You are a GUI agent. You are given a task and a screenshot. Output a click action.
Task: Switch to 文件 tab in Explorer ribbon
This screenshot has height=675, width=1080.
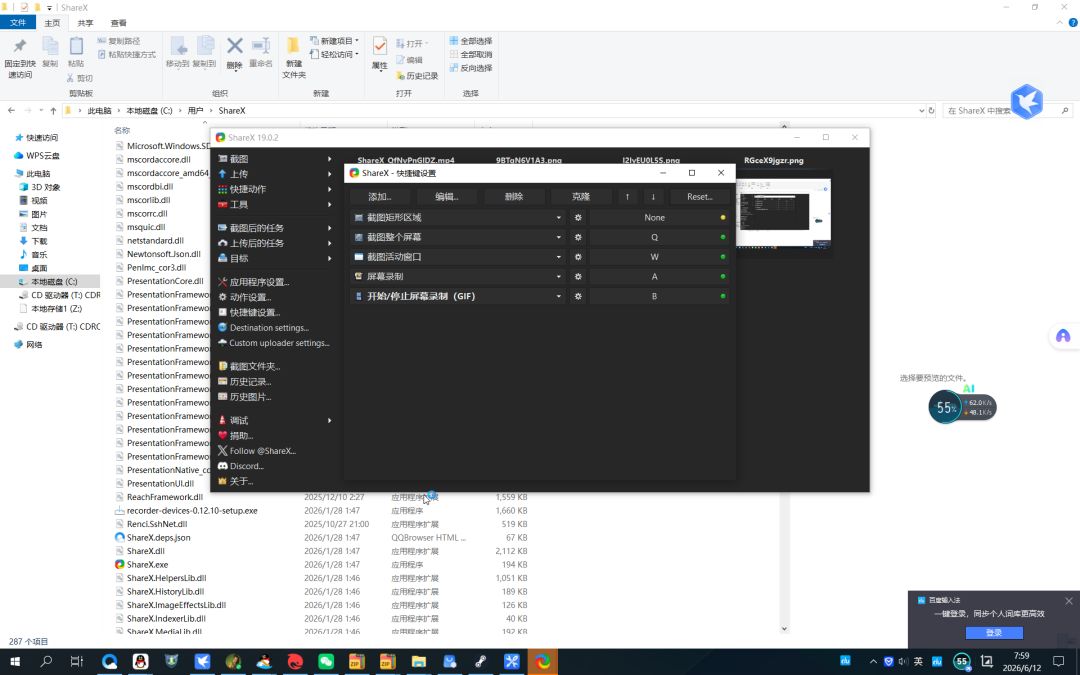(18, 23)
